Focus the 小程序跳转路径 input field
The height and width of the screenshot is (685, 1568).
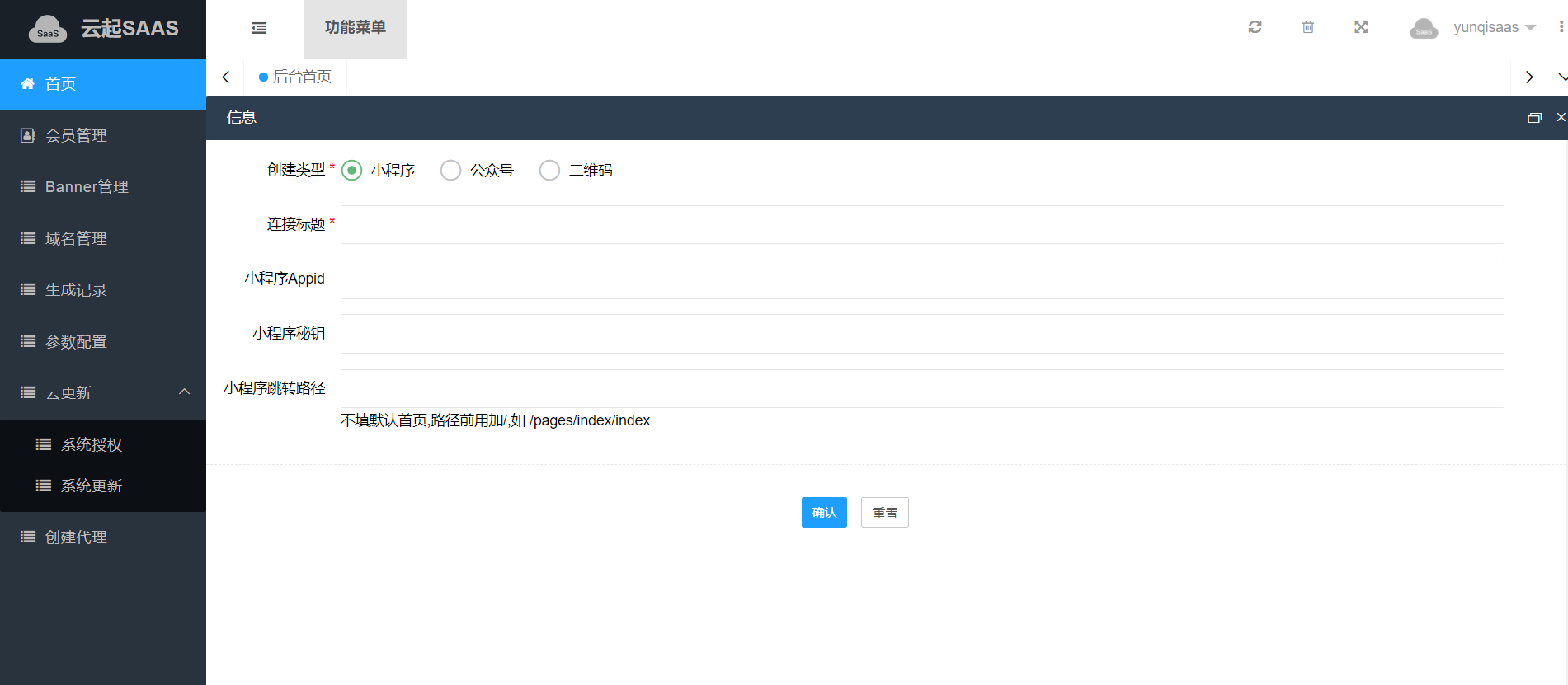(x=922, y=388)
